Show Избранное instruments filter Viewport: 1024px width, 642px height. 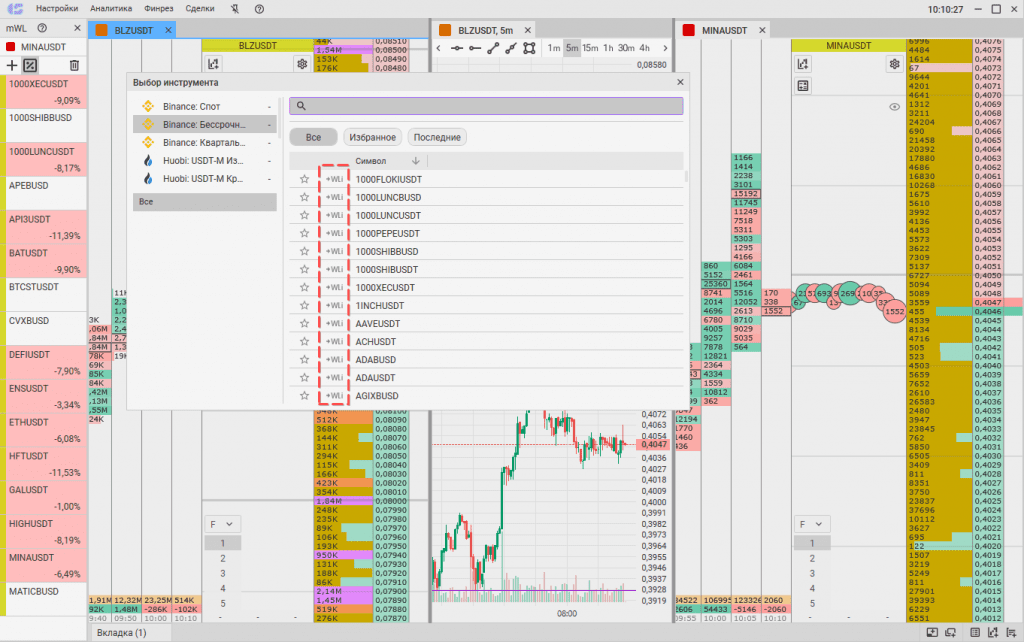pos(372,137)
